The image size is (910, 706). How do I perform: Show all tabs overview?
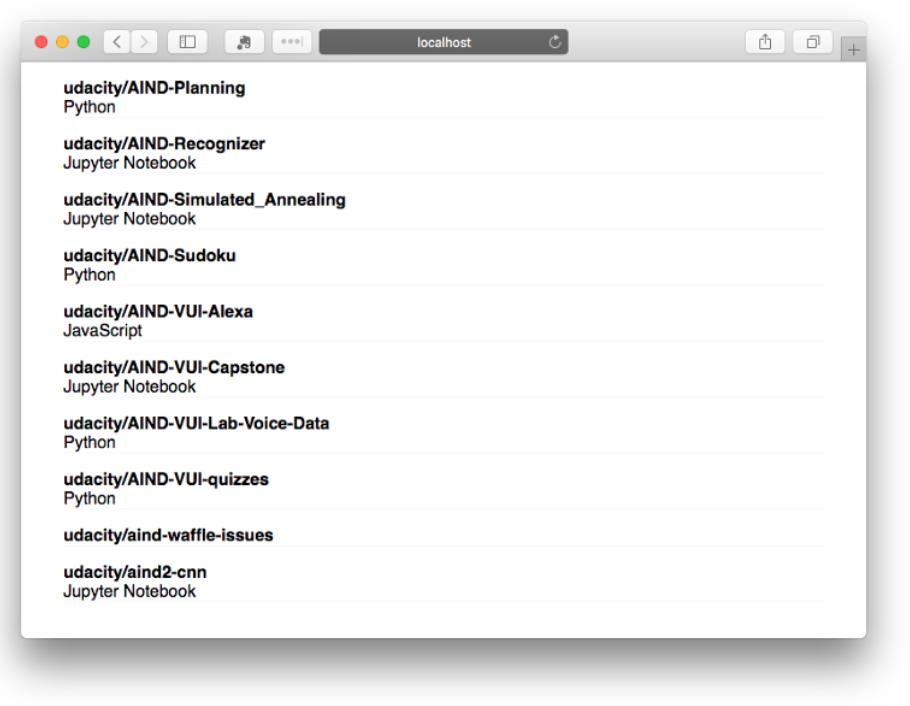tap(813, 42)
